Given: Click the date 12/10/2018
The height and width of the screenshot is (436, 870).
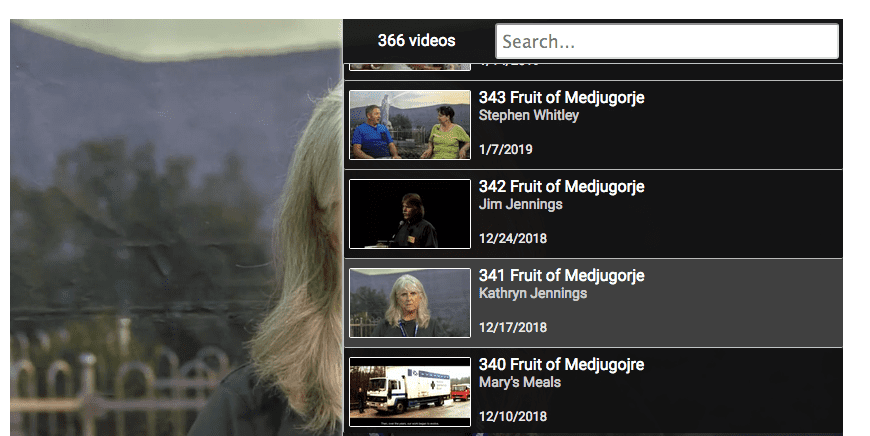Looking at the screenshot, I should (513, 417).
